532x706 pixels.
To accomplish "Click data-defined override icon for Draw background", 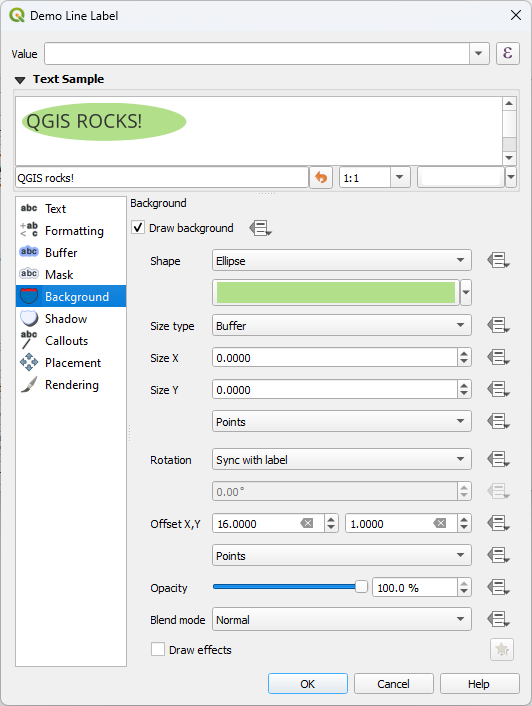I will pyautogui.click(x=261, y=228).
